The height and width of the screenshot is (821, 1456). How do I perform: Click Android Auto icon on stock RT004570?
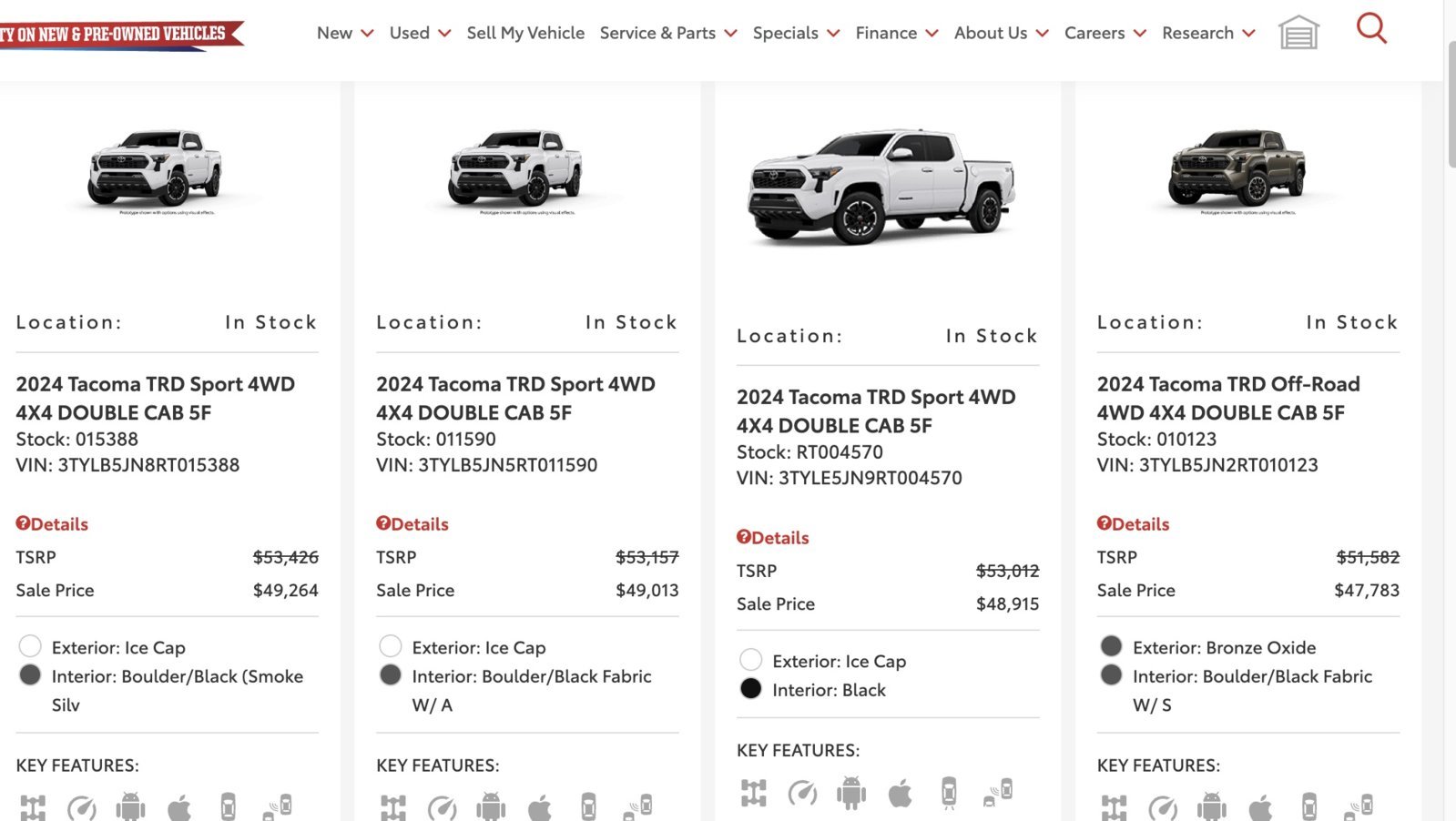(x=850, y=793)
